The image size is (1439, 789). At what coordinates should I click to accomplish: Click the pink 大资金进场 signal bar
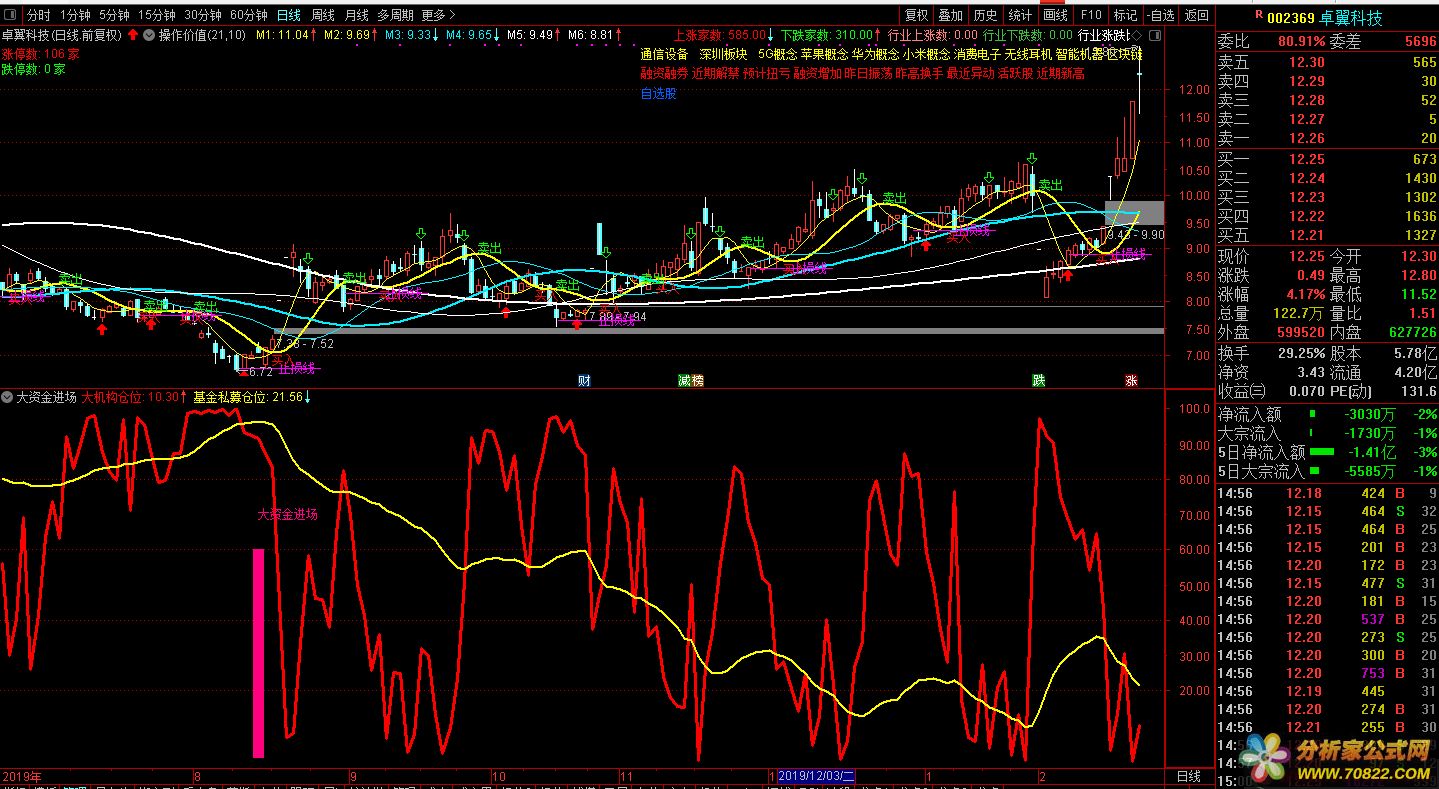(258, 653)
